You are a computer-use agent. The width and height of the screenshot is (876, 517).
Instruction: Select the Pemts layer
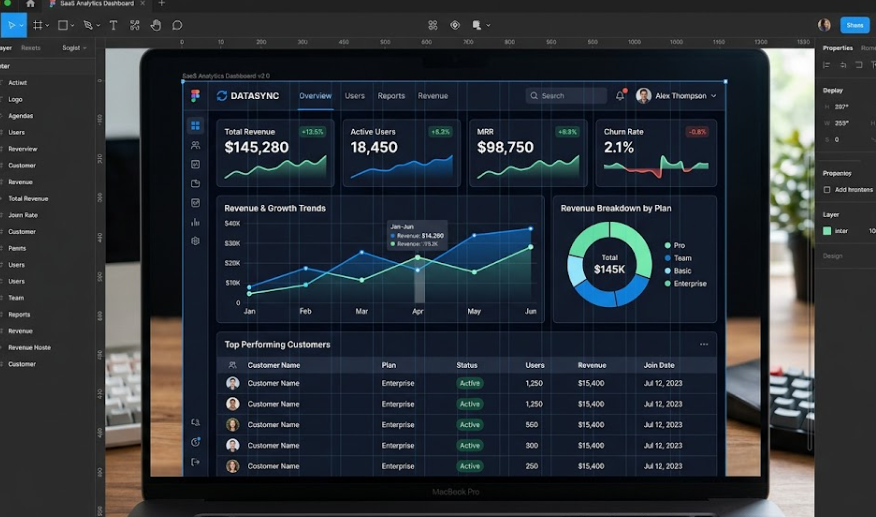click(17, 248)
